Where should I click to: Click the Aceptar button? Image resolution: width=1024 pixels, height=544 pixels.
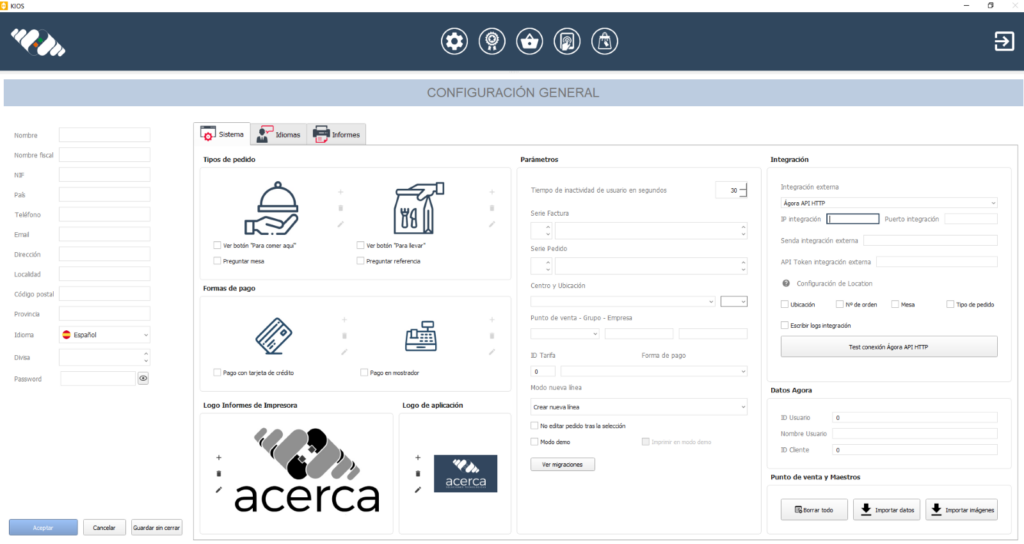[x=43, y=528]
